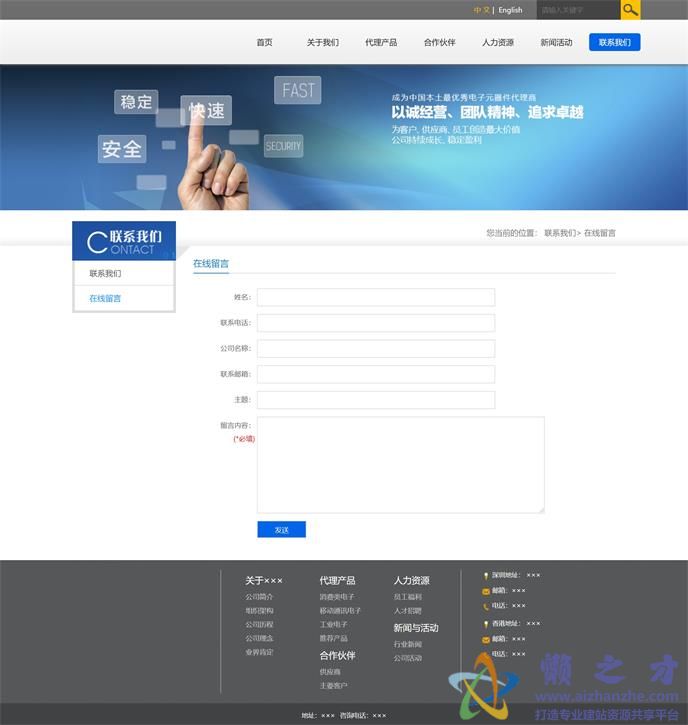Open footer link 推荐产品

tap(333, 639)
